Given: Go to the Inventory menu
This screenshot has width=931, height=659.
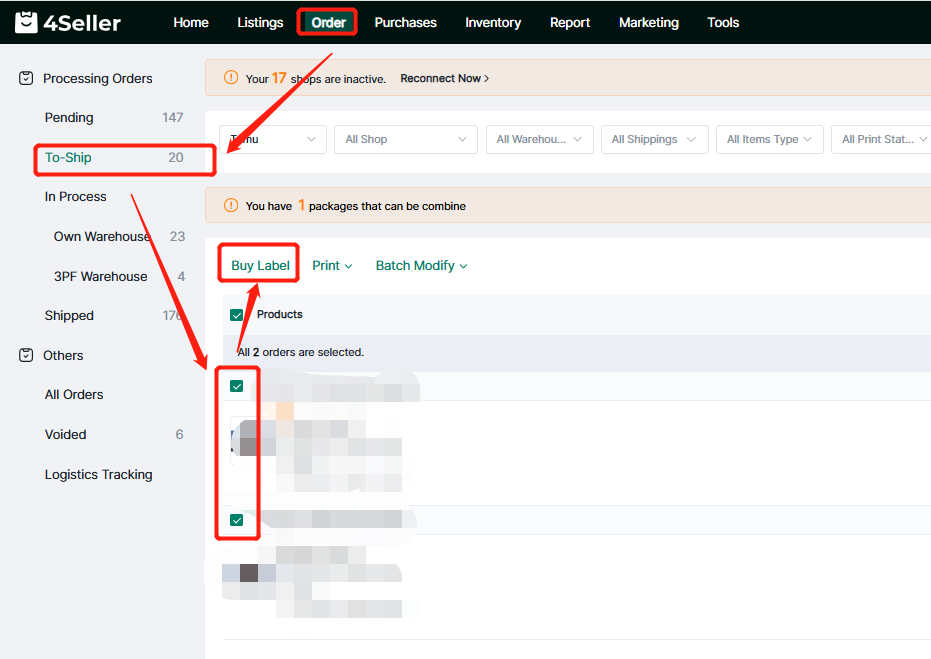Looking at the screenshot, I should 493,22.
